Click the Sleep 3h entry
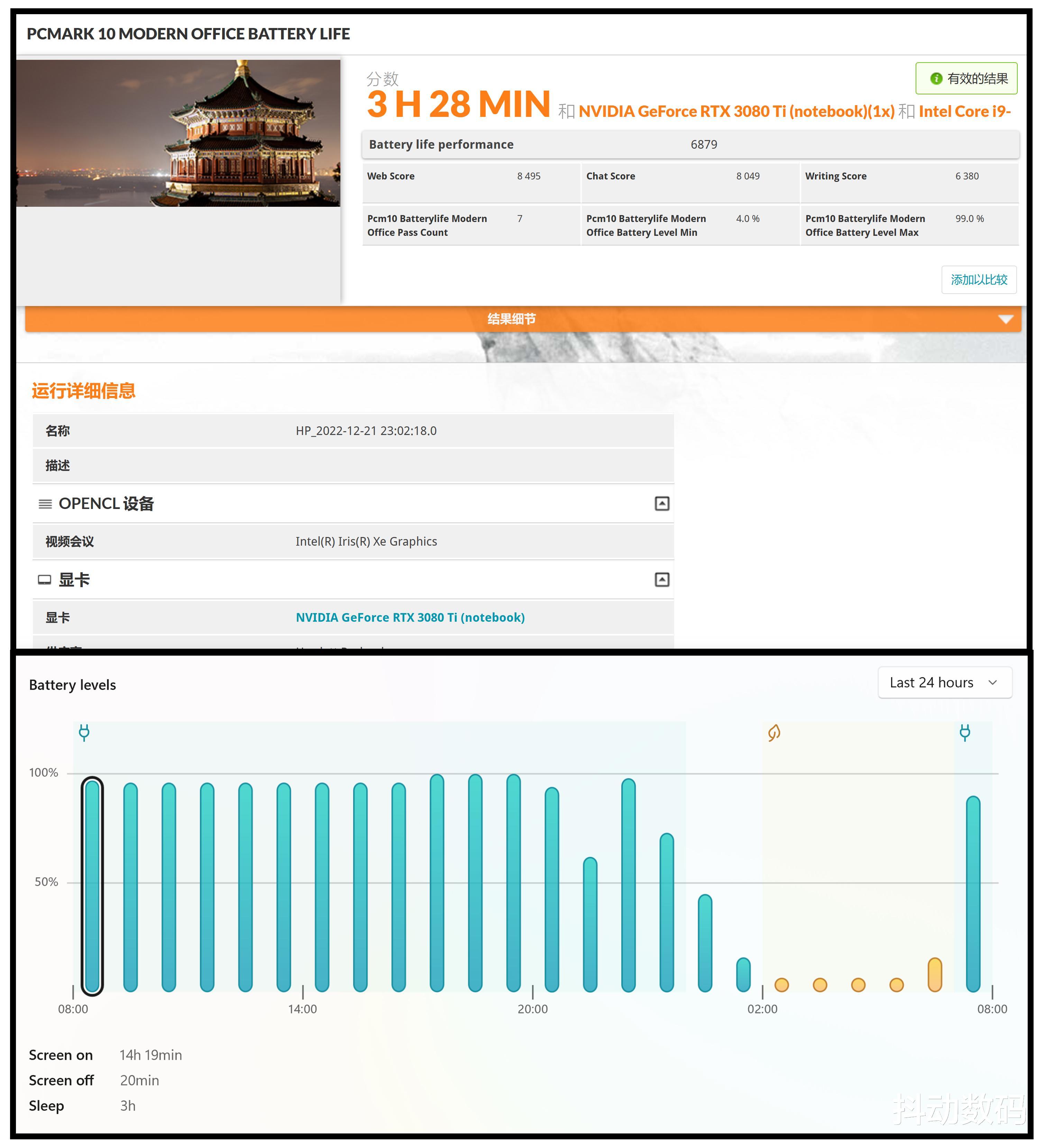 82,1106
